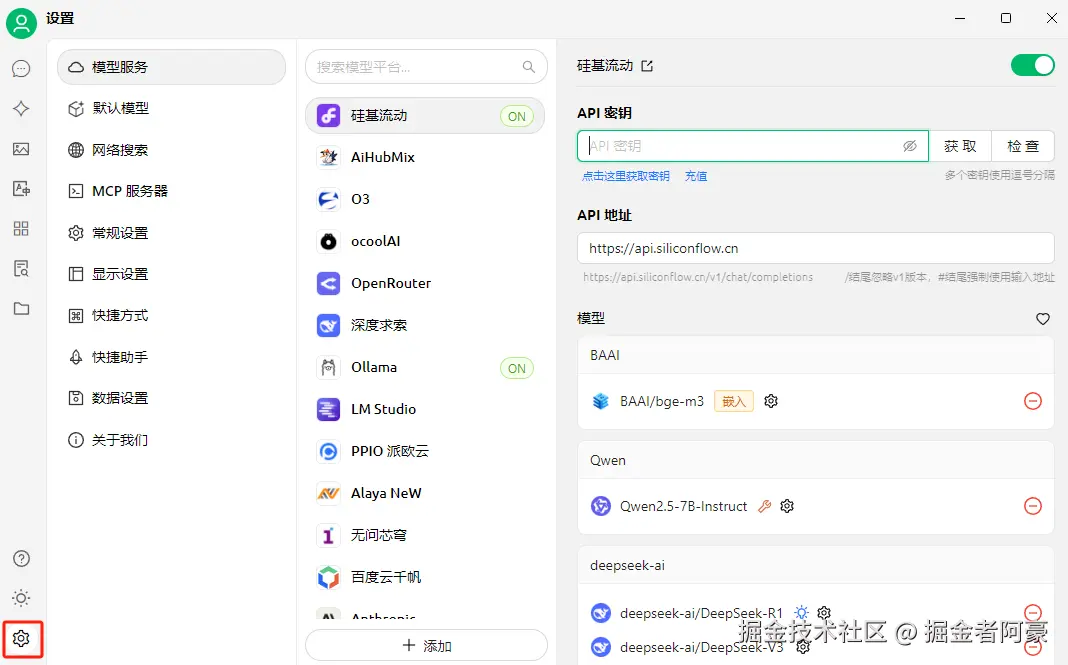Click the reasoning icon on DeepSeek-R1
This screenshot has height=665, width=1068.
(x=802, y=613)
